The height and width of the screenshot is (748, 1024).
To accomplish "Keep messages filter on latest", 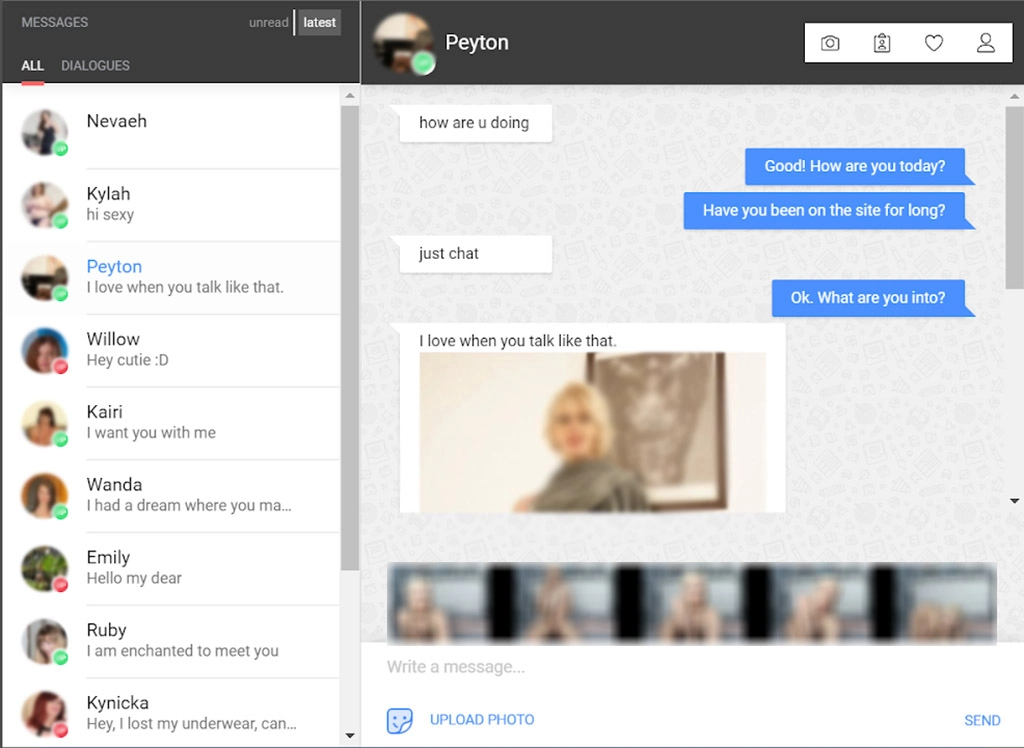I will pos(319,22).
